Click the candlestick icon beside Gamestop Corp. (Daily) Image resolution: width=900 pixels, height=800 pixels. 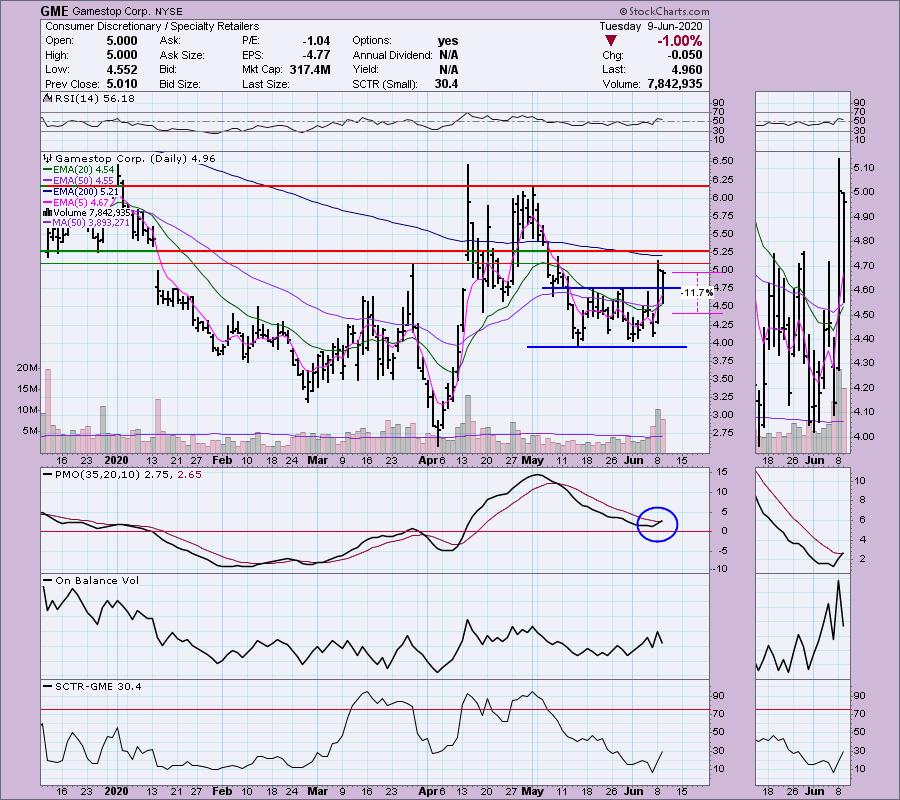pos(48,159)
